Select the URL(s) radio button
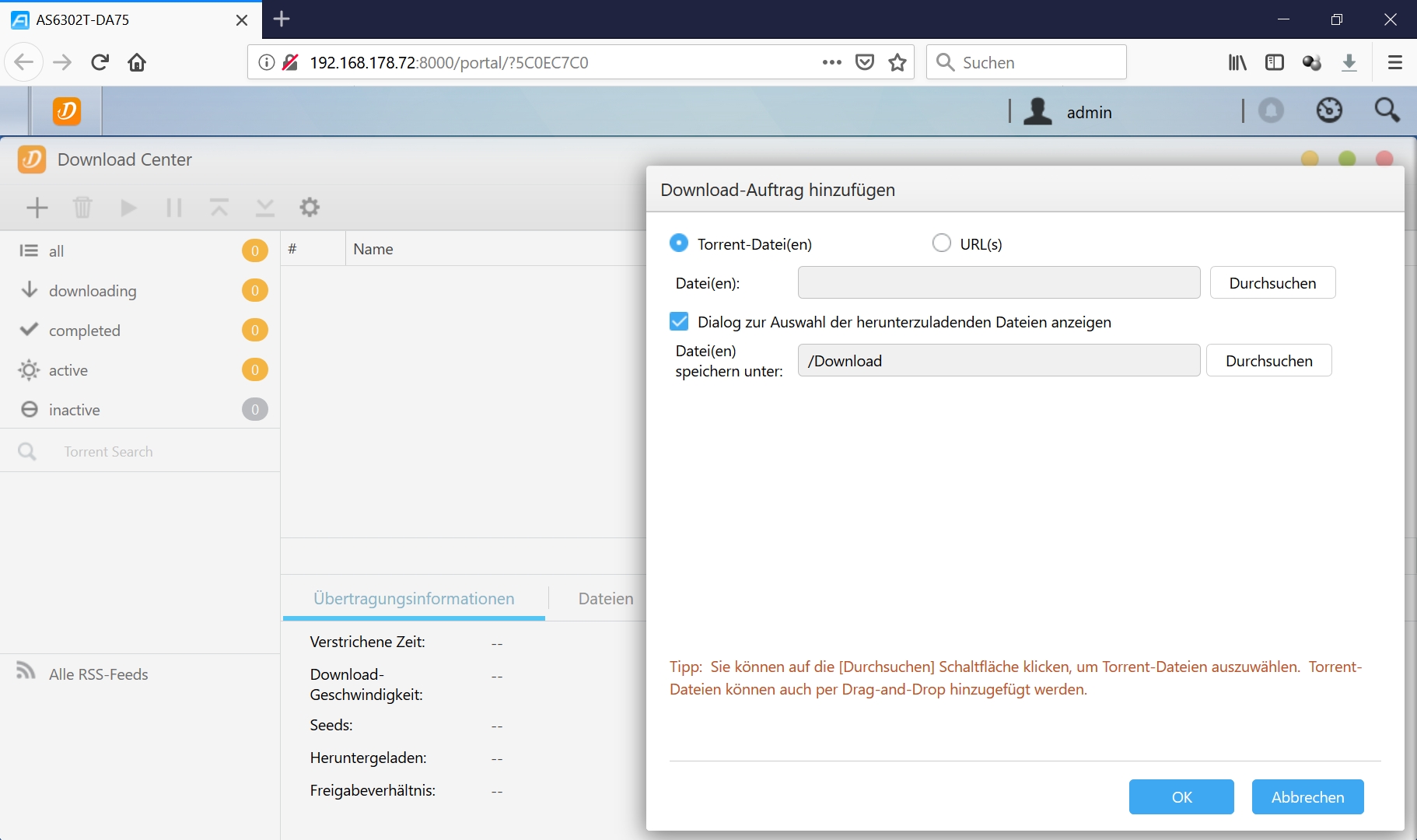 (941, 243)
